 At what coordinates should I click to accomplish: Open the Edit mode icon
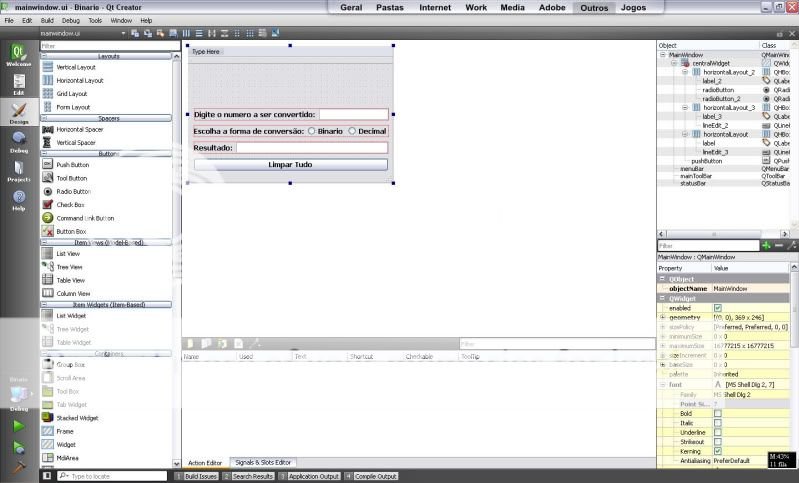tap(18, 84)
